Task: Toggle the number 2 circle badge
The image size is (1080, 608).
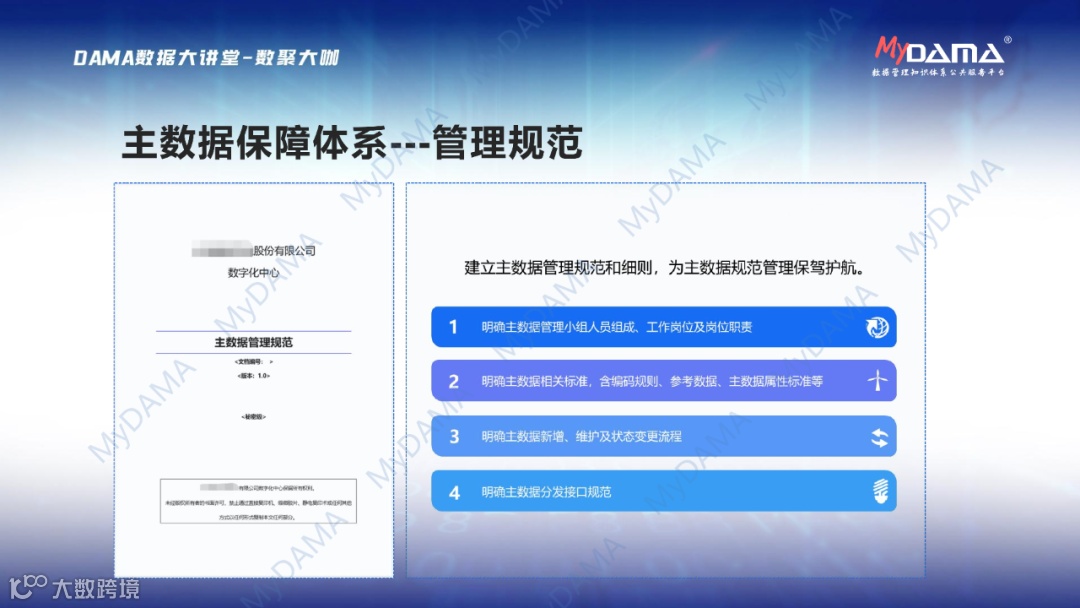Action: tap(455, 381)
